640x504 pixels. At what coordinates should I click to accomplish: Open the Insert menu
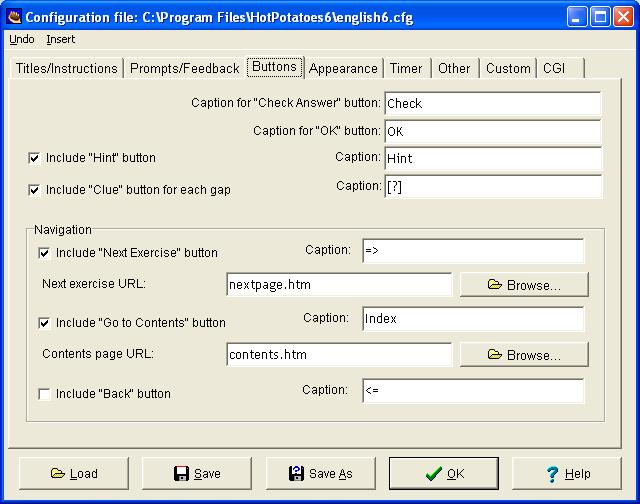coord(60,40)
